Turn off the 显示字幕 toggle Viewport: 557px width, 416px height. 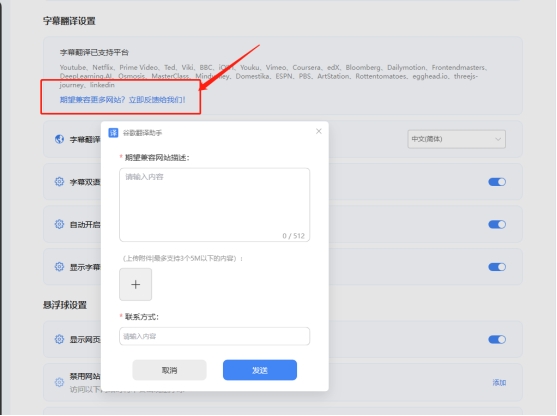pyautogui.click(x=497, y=267)
